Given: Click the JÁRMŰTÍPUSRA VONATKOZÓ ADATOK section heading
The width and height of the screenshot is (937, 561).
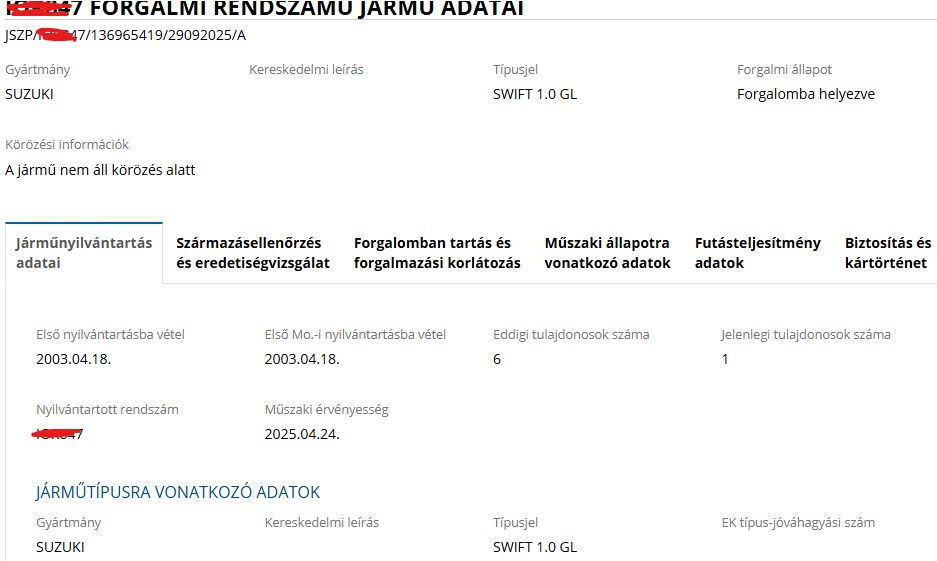Looking at the screenshot, I should [x=178, y=492].
